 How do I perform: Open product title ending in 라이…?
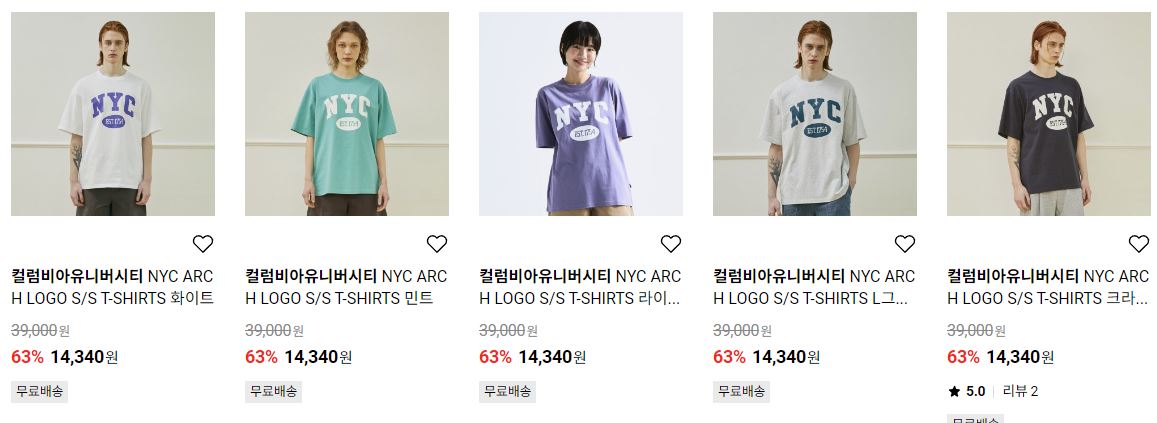[581, 287]
